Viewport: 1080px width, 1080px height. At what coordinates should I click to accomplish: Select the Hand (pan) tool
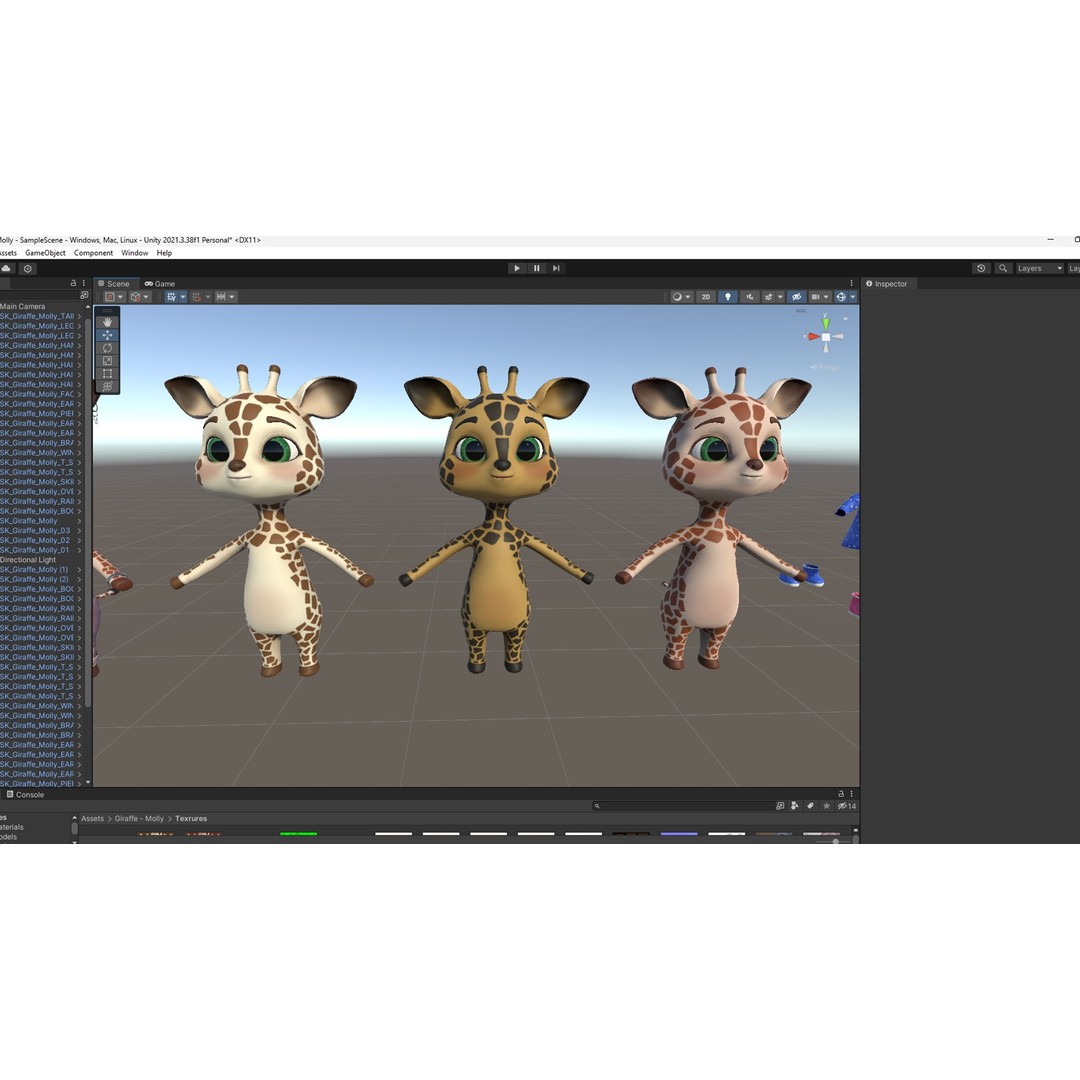106,322
